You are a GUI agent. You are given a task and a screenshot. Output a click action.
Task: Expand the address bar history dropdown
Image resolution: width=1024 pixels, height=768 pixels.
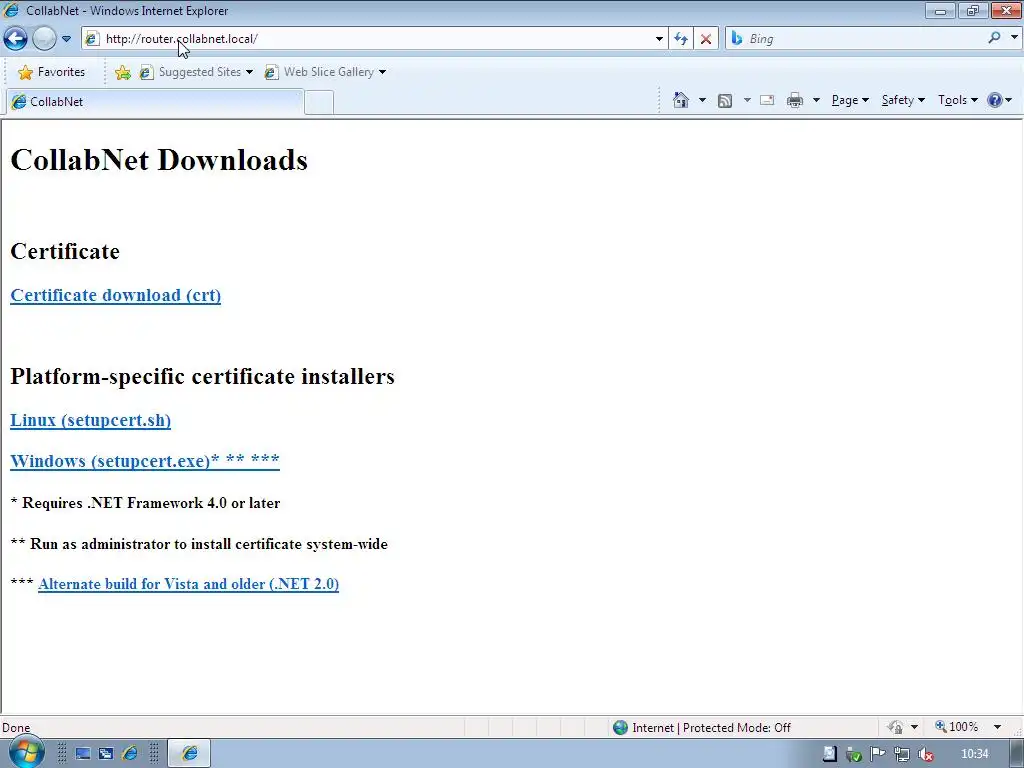tap(659, 39)
